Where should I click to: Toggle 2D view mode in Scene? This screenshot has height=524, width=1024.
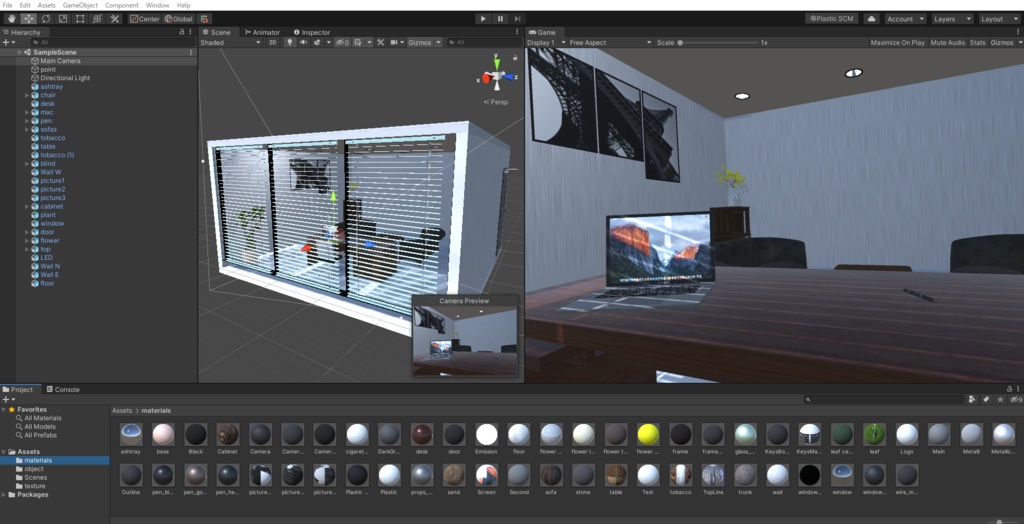click(273, 42)
